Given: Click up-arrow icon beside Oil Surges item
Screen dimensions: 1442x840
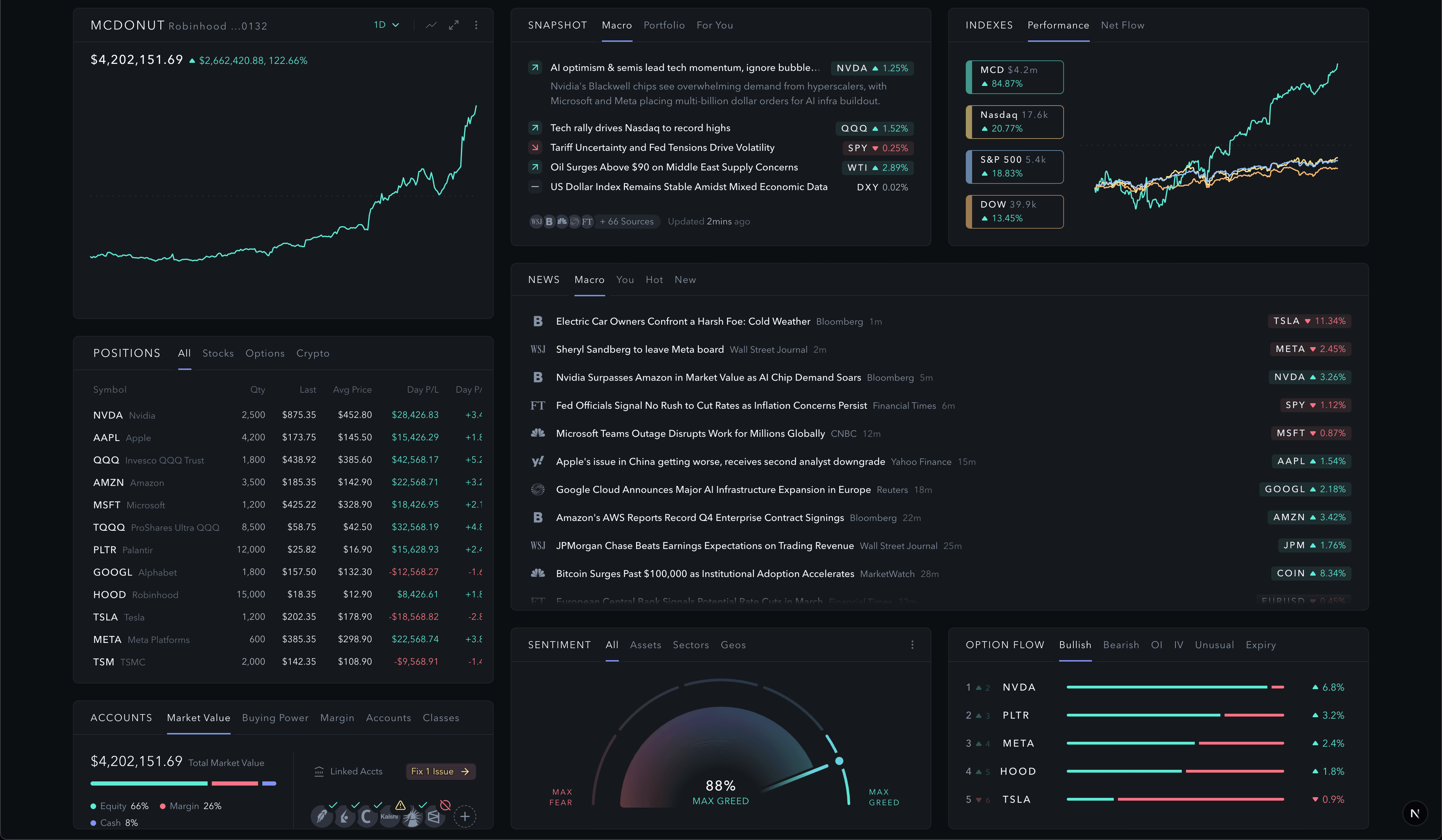Looking at the screenshot, I should click(x=535, y=167).
